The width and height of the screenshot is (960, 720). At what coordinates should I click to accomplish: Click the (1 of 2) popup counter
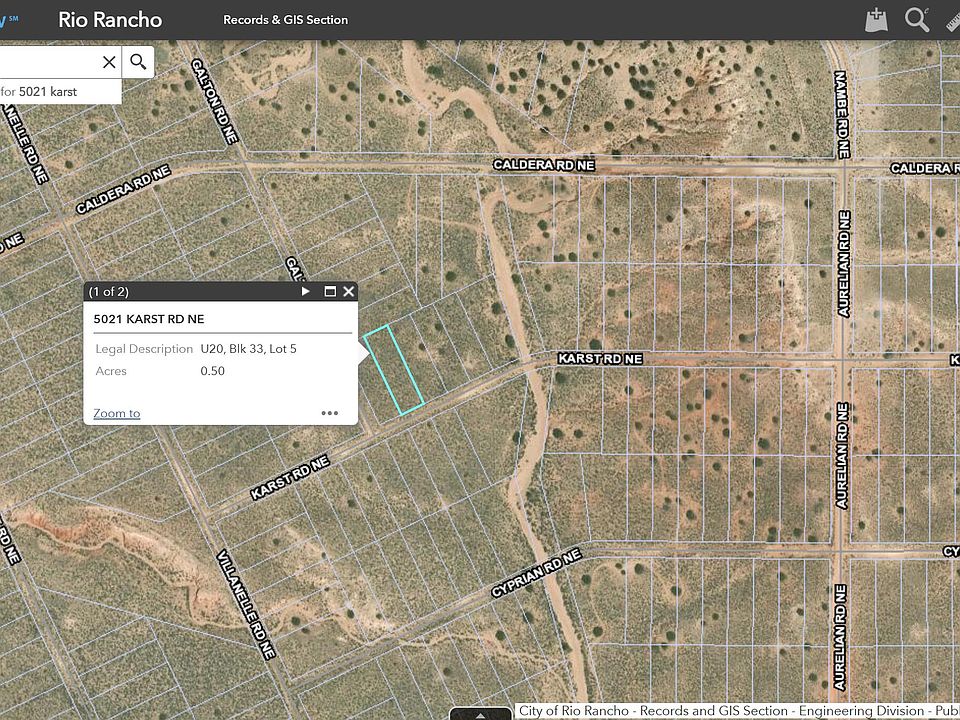pos(109,292)
